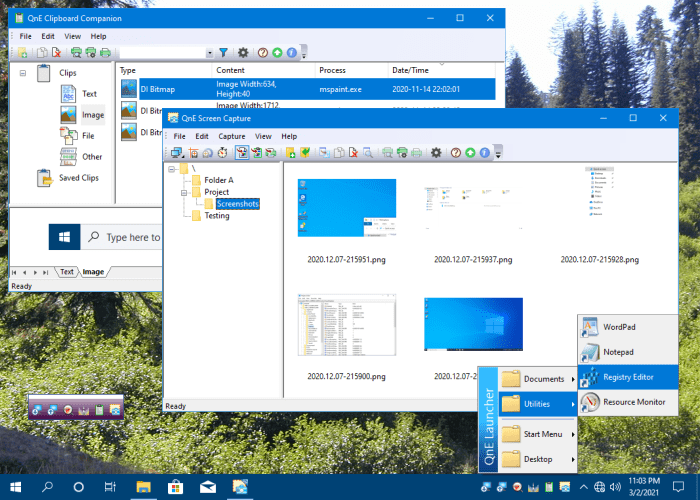Click the filter funnel icon in Clipboard Companion

[224, 52]
